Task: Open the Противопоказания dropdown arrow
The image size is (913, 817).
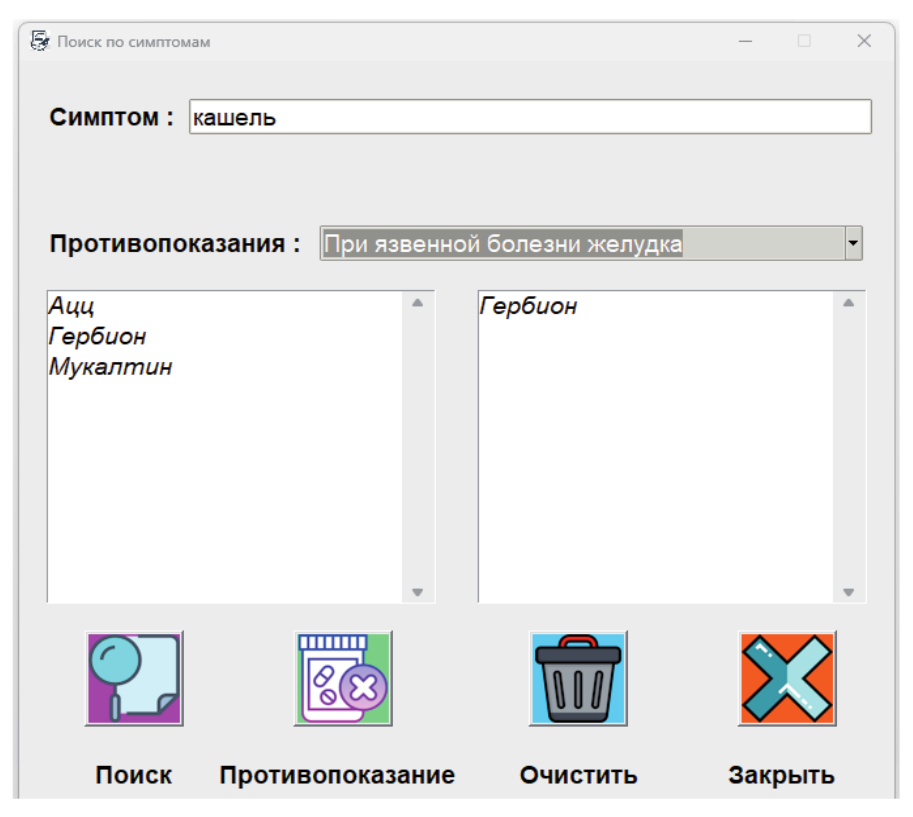Action: (x=853, y=243)
